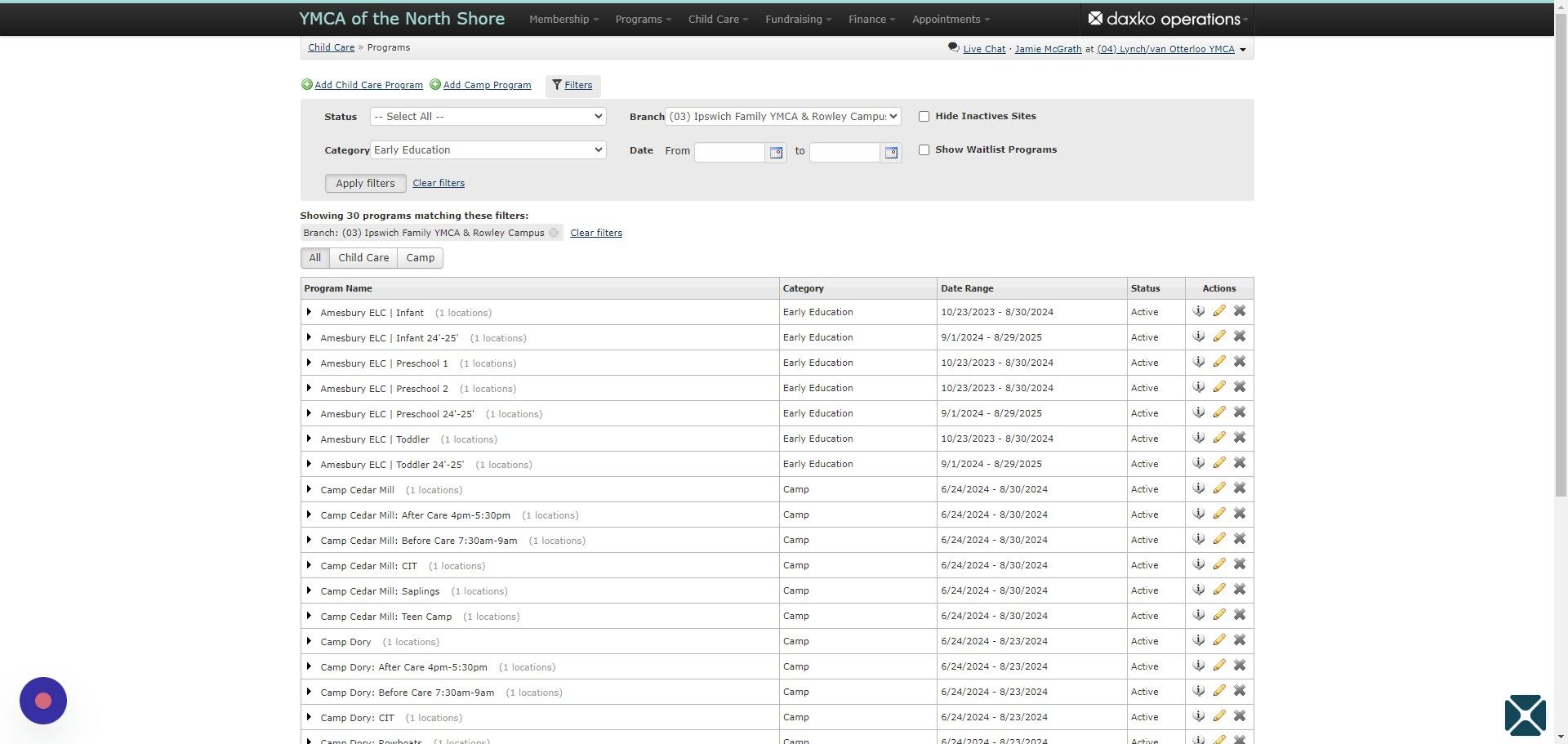
Task: Expand Camp Cedar Mill: CIT row
Action: point(309,565)
